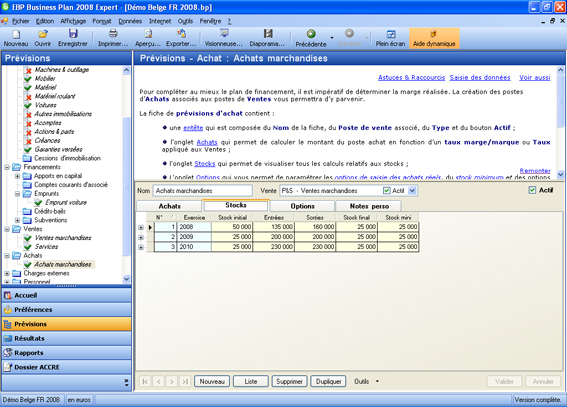Viewport: 567px width, 407px height.
Task: Click the Remonter link
Action: pyautogui.click(x=535, y=171)
